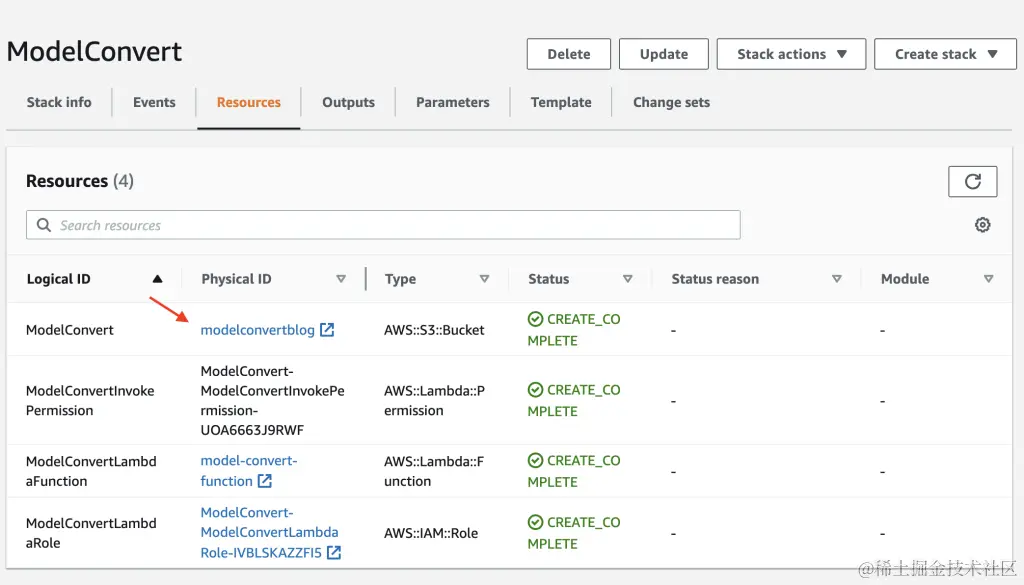This screenshot has height=585, width=1024.
Task: Click the search magnifier icon
Action: click(44, 225)
